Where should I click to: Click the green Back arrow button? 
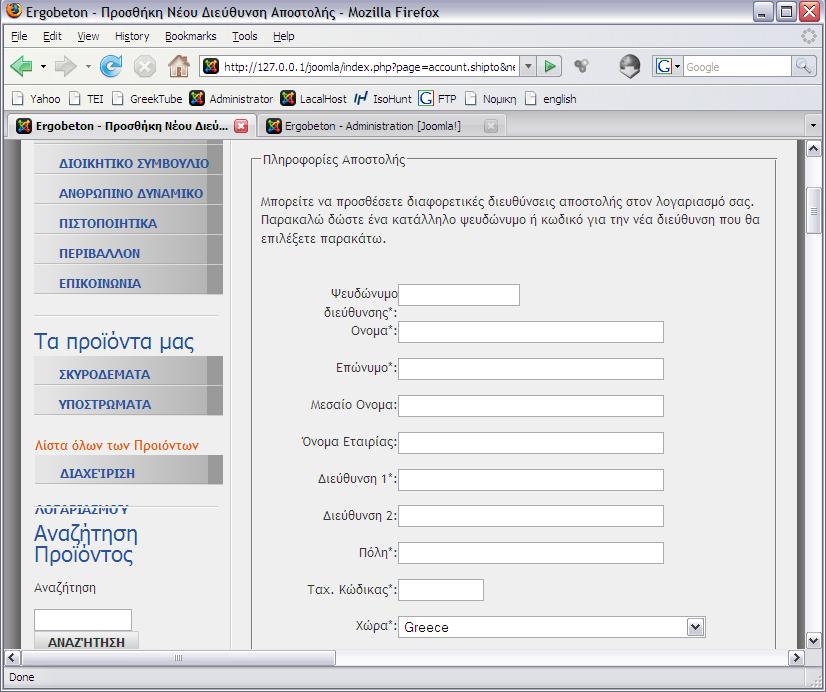[22, 67]
